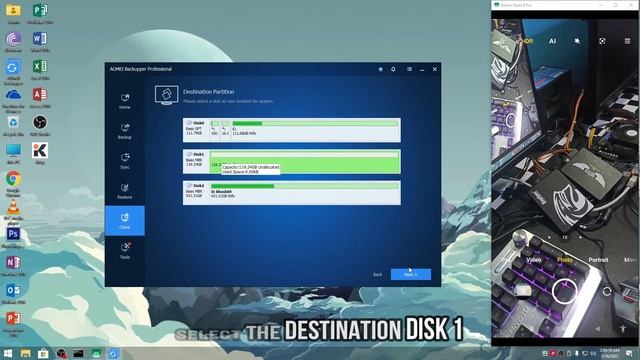The width and height of the screenshot is (640, 360).
Task: Open OneDrive desktop shortcut
Action: tap(13, 100)
